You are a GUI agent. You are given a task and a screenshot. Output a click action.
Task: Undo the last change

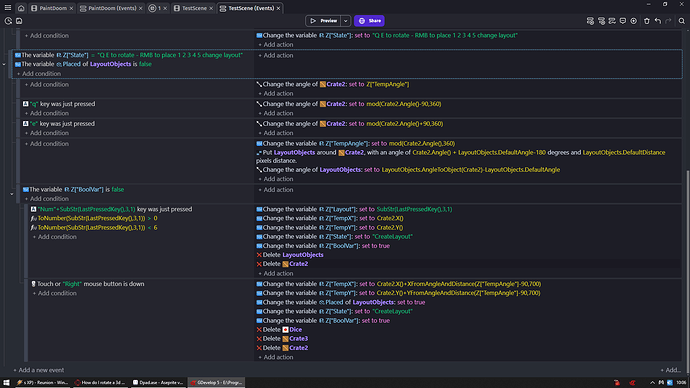(657, 21)
